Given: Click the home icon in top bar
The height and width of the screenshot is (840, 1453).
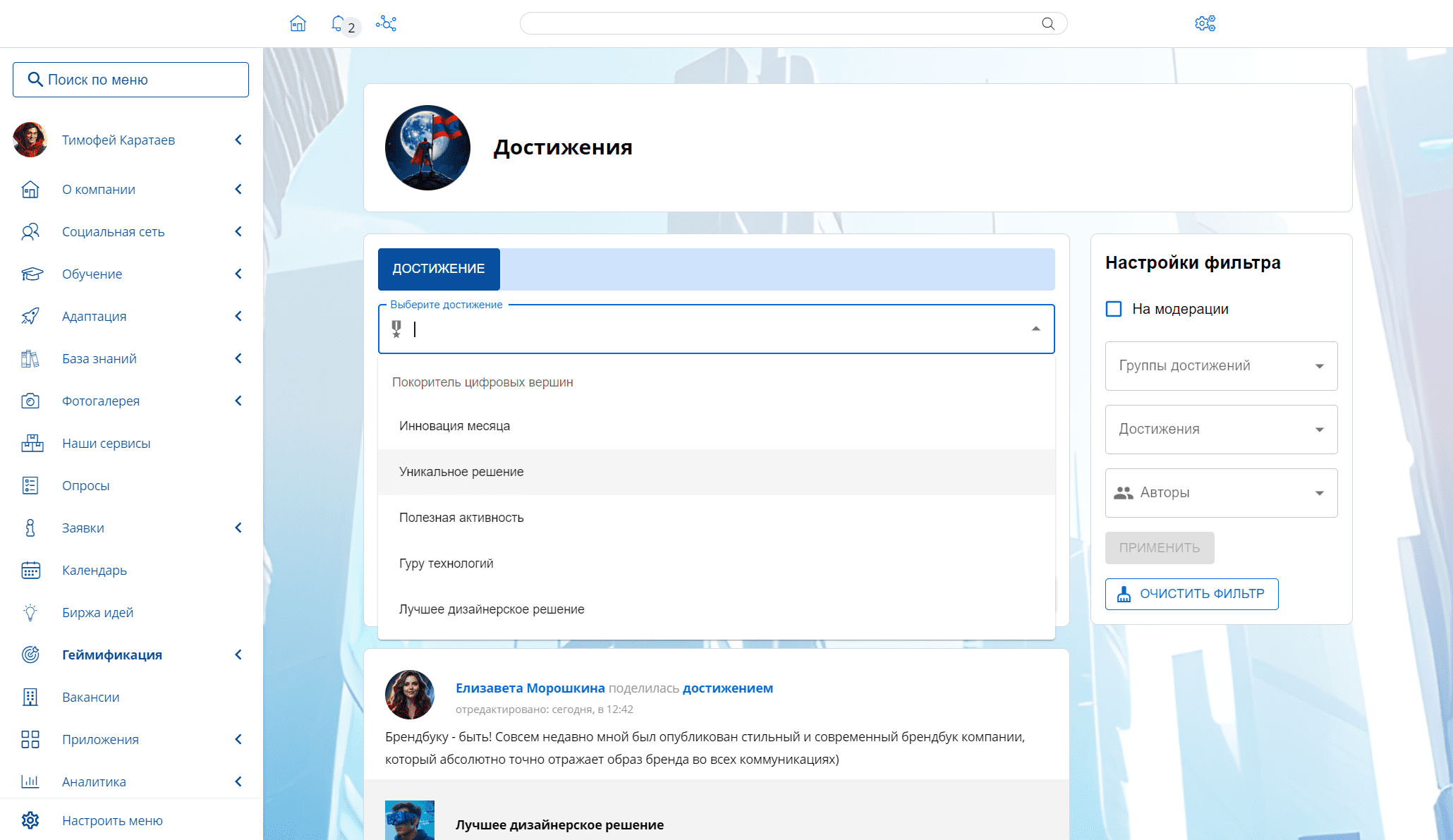Looking at the screenshot, I should pyautogui.click(x=298, y=24).
